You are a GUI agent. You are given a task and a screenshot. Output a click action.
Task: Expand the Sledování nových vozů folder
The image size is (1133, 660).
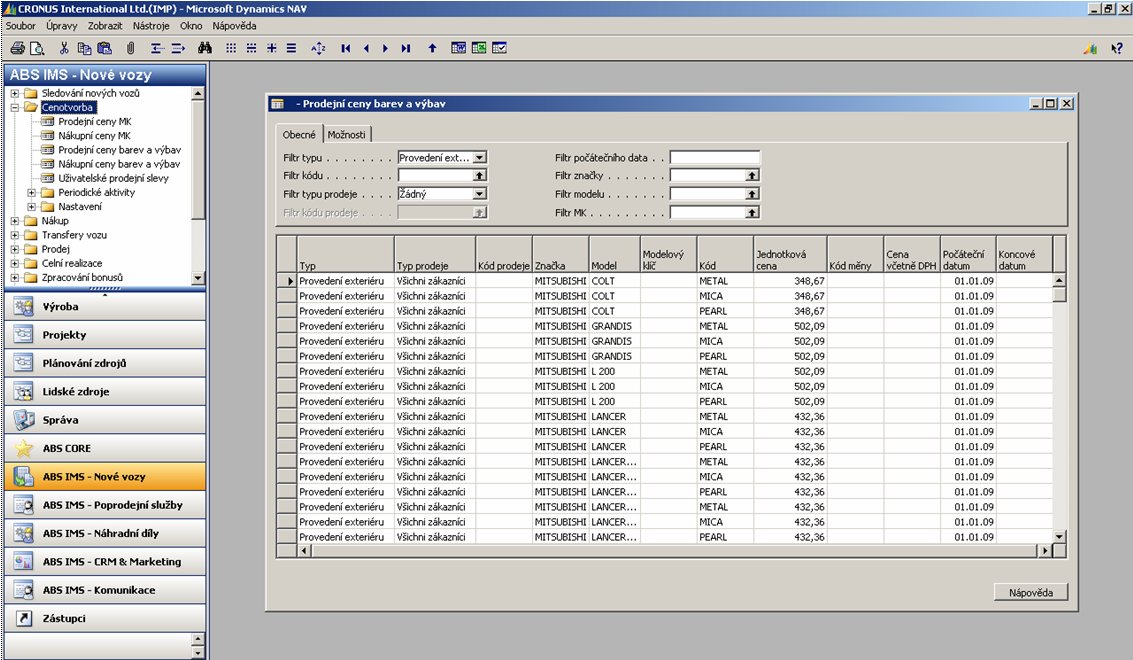14,93
